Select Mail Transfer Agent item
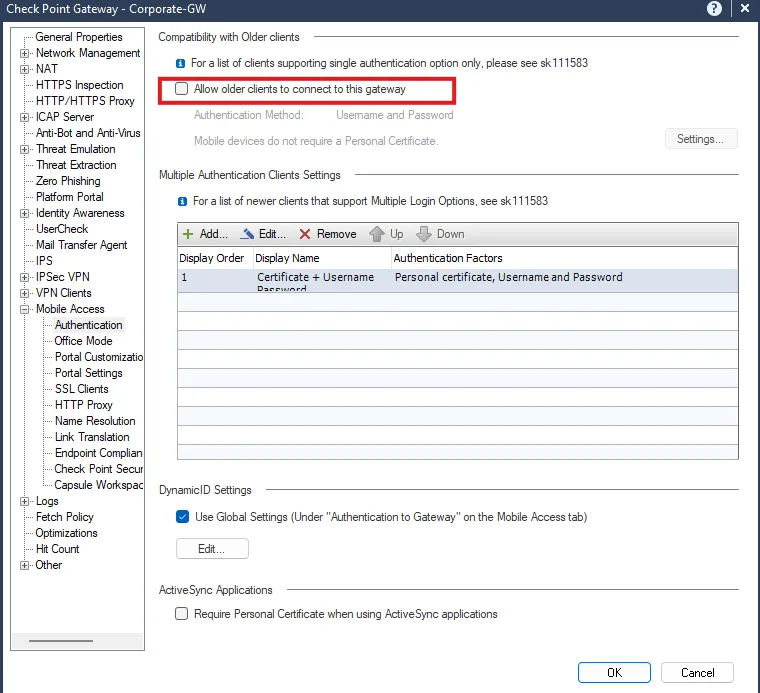 [x=81, y=245]
